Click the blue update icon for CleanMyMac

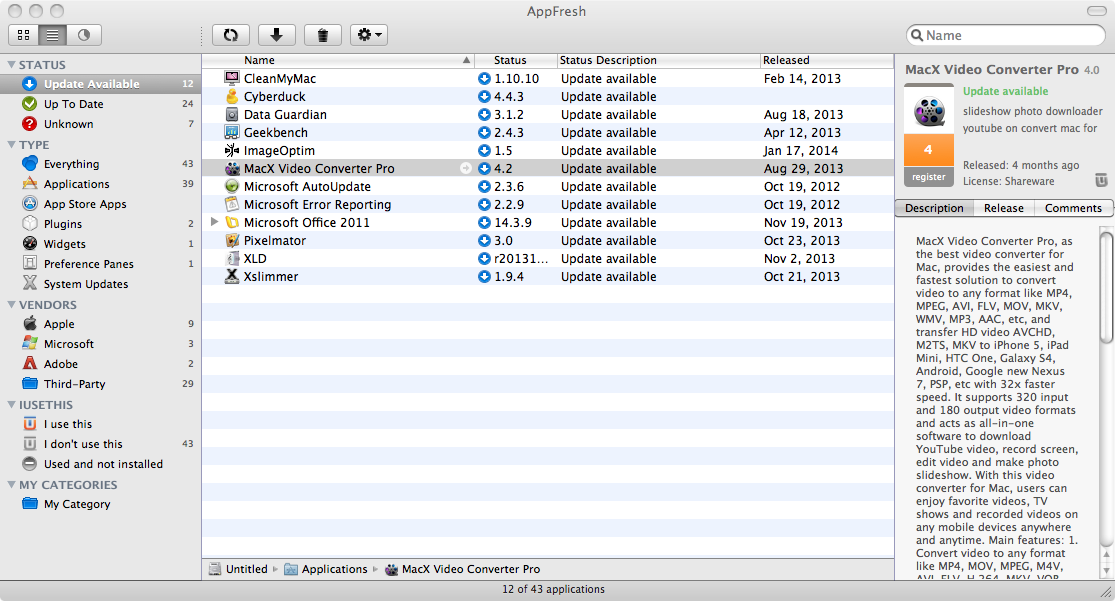pos(484,79)
